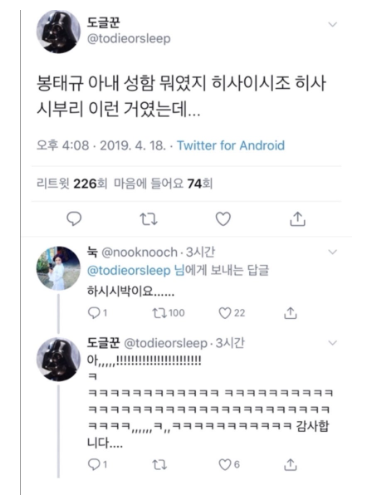View the 마음에 들어요 74회 likes list
The width and height of the screenshot is (377, 495).
tap(163, 183)
